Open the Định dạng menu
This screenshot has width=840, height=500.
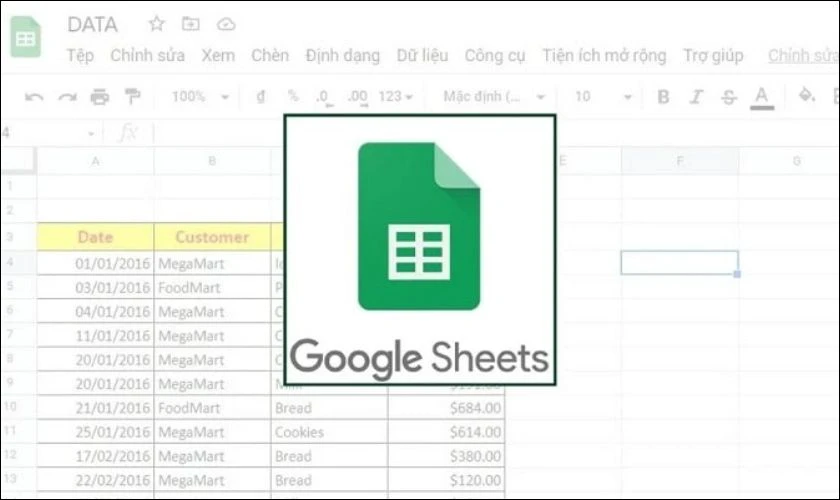point(343,56)
